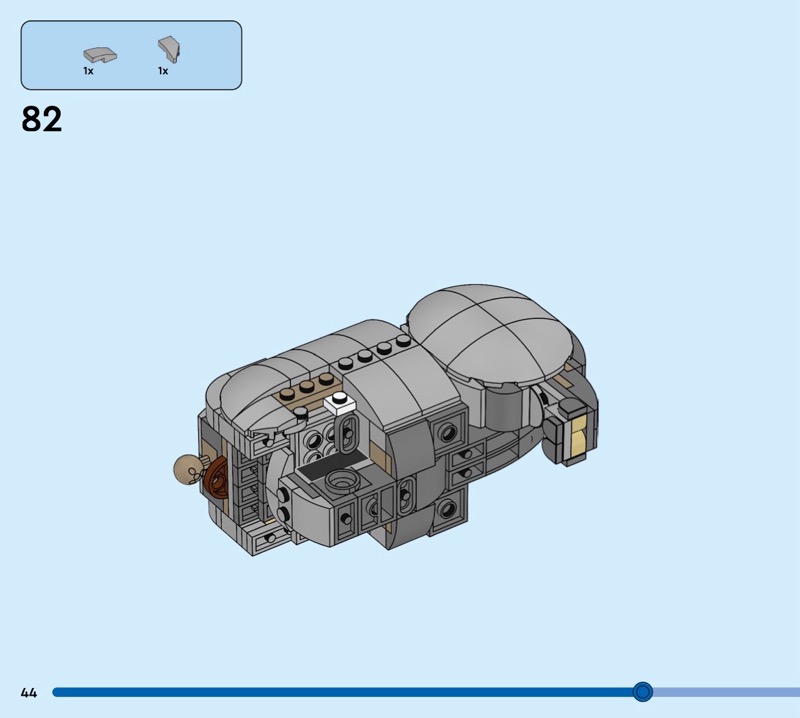Select the cream-colored brick on the model's right end
The image size is (800, 718).
(579, 442)
